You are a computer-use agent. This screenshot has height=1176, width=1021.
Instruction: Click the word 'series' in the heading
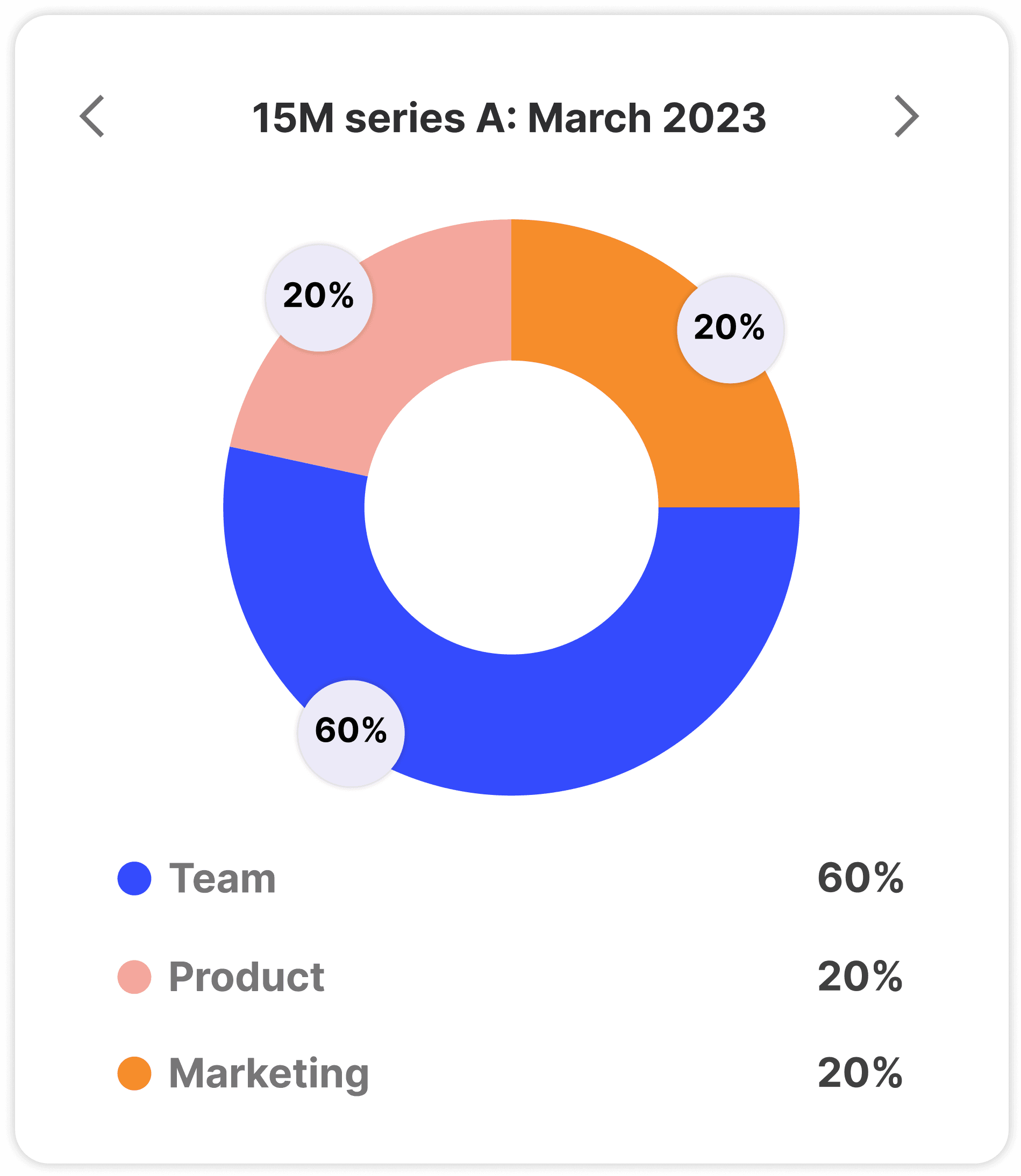[x=405, y=120]
